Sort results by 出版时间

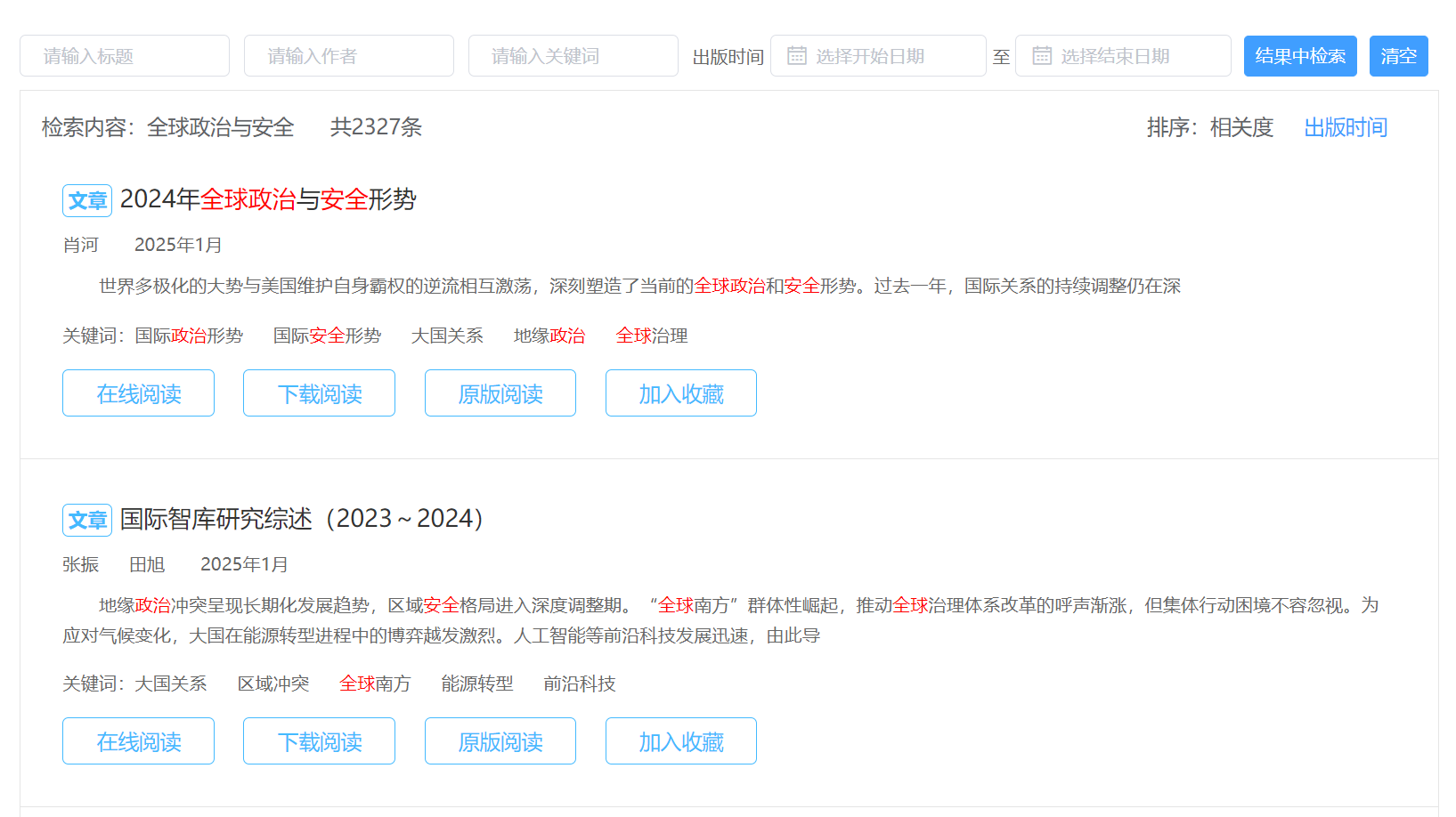click(x=1345, y=127)
